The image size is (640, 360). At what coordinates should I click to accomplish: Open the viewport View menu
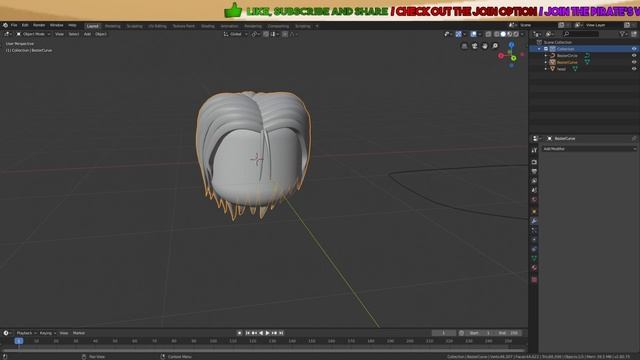[x=59, y=34]
